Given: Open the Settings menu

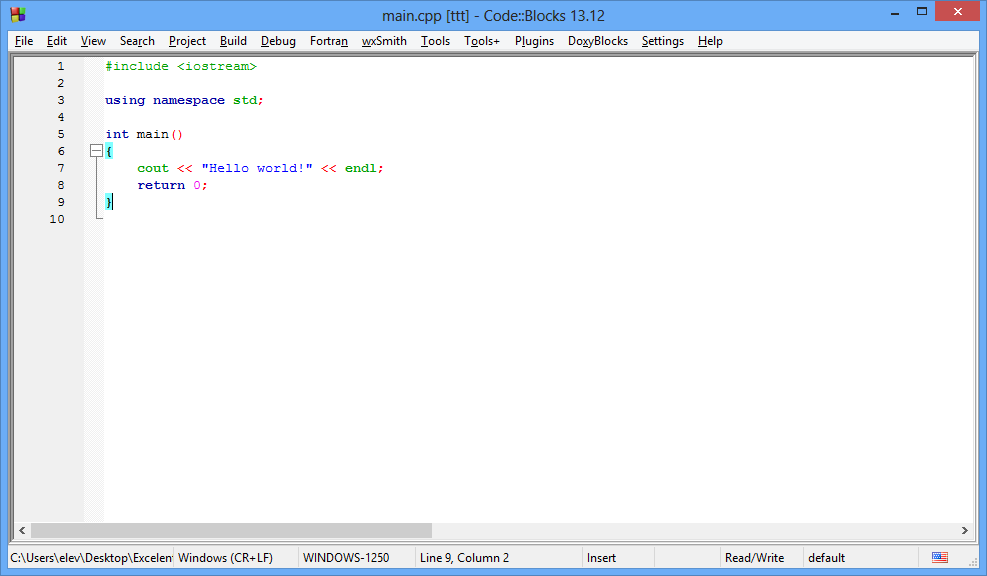Looking at the screenshot, I should coord(663,41).
